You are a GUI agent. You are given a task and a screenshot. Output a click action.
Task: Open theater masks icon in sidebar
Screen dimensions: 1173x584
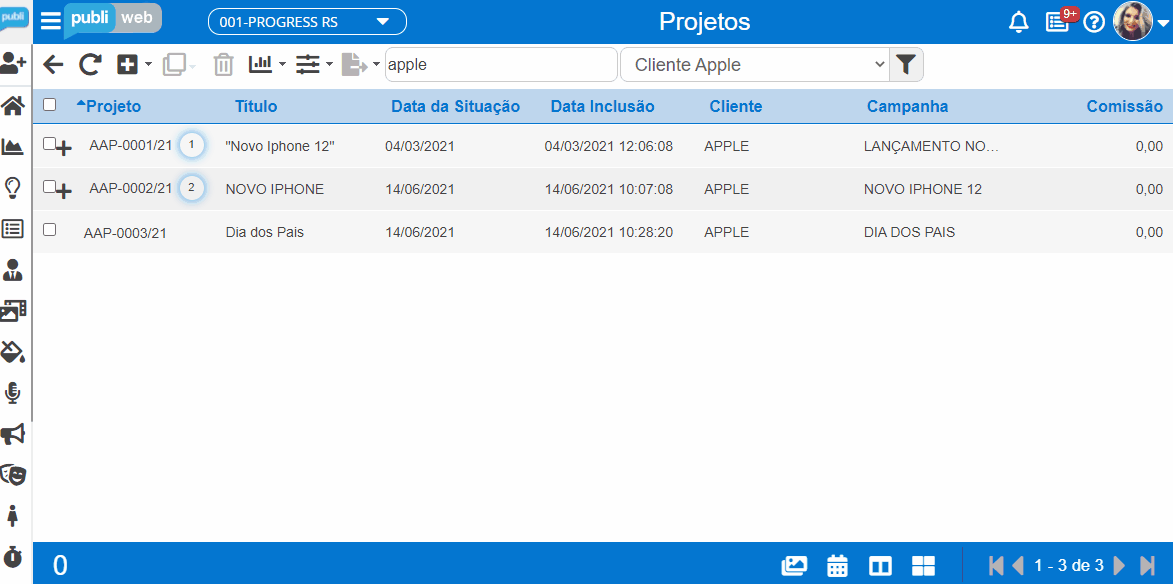pos(13,474)
